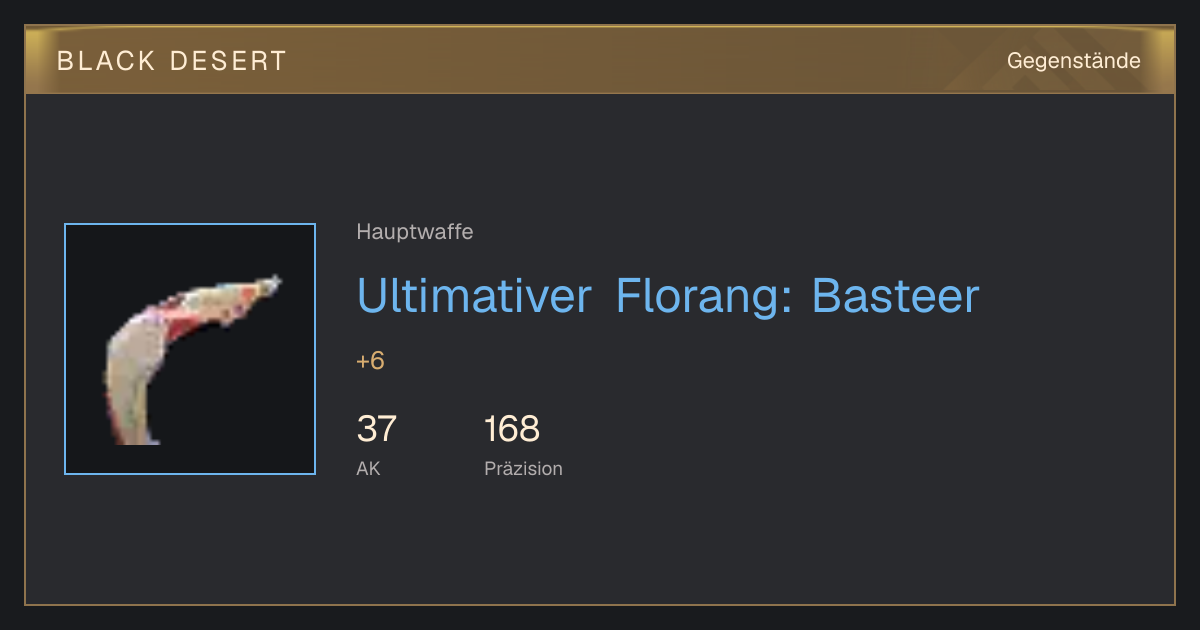
Task: Click the gold header banner center
Action: tap(600, 60)
